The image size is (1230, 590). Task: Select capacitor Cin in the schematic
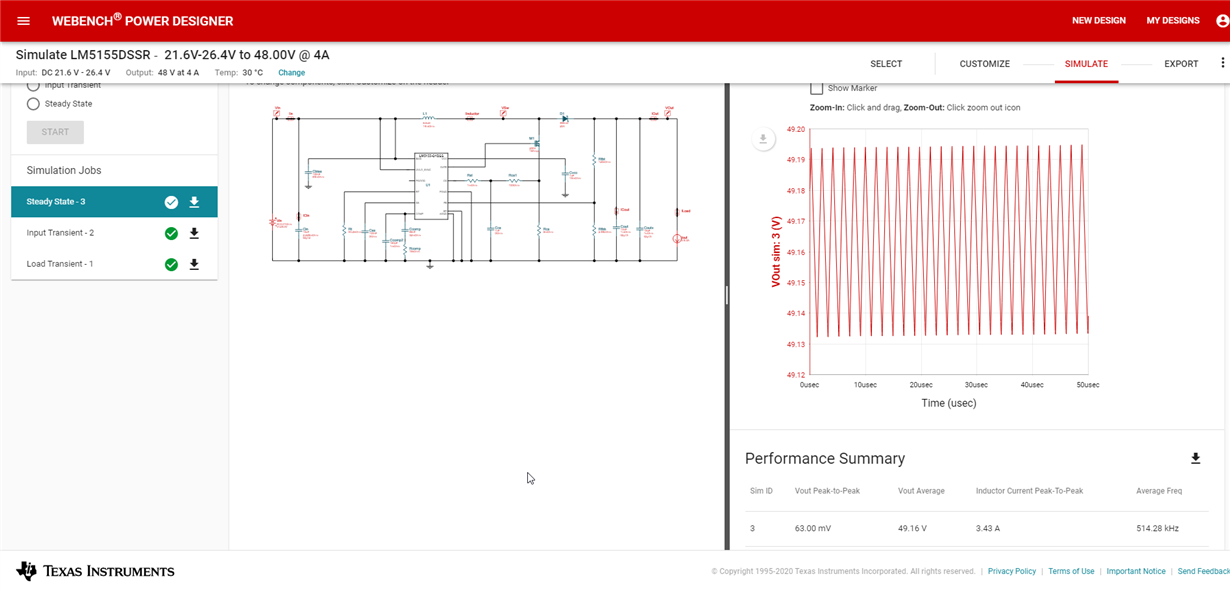299,230
